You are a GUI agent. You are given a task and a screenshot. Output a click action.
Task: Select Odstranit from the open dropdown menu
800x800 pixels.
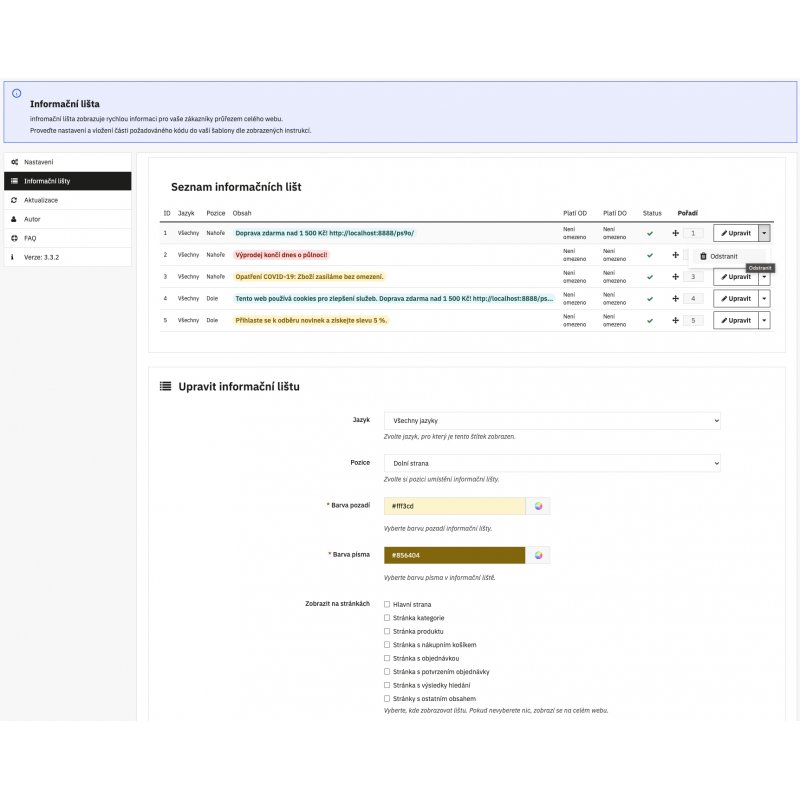(x=718, y=256)
